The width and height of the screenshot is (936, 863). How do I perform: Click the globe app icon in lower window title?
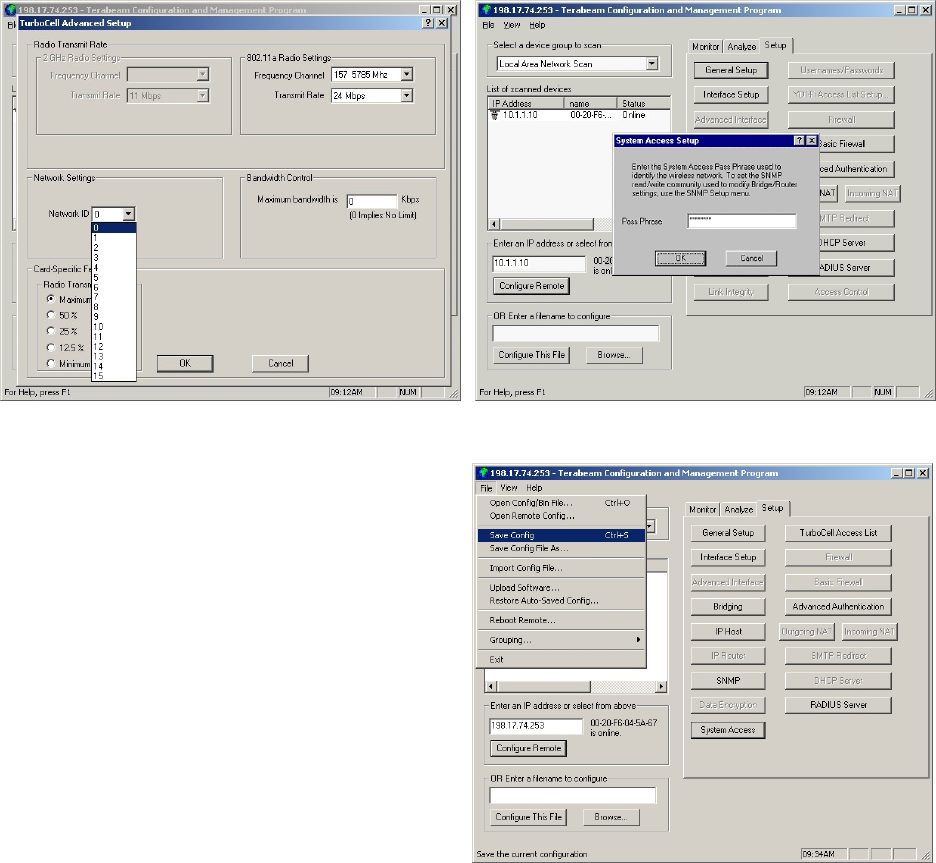[x=483, y=473]
